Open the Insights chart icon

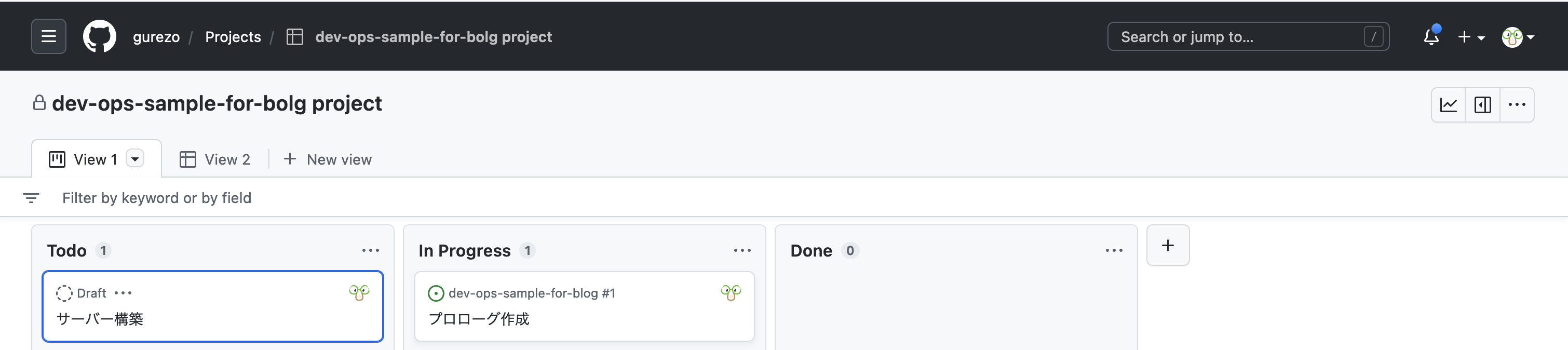(x=1448, y=105)
